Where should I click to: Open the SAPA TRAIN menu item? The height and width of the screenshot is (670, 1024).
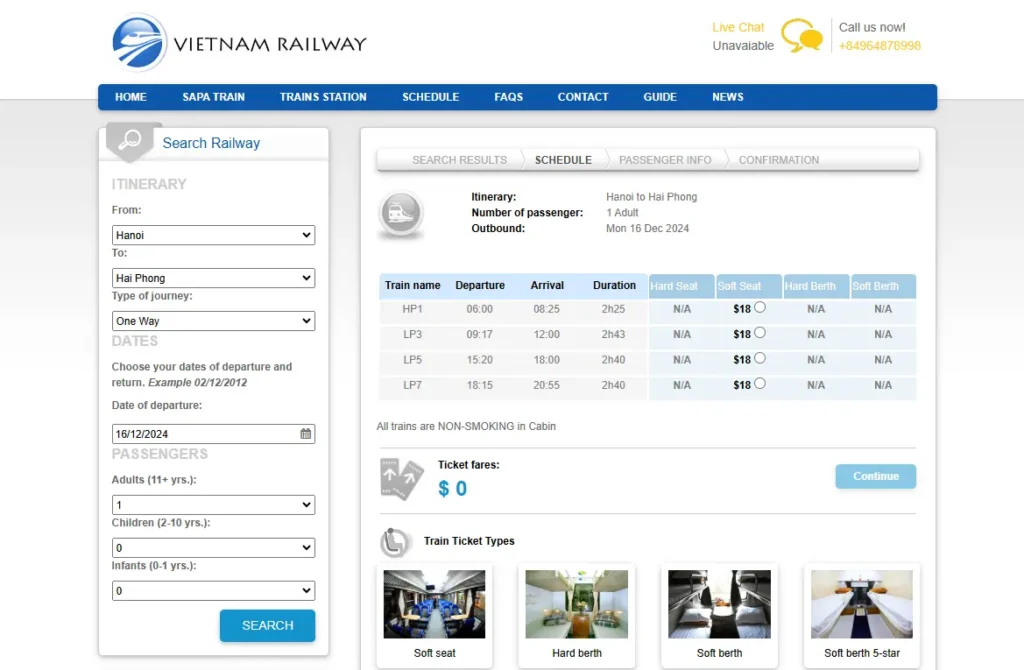[x=214, y=97]
